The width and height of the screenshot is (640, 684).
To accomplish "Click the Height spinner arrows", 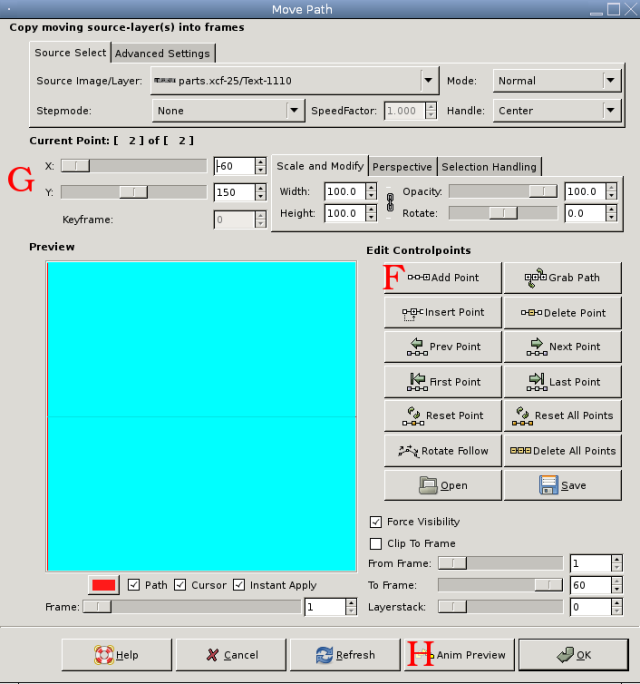I will (371, 213).
